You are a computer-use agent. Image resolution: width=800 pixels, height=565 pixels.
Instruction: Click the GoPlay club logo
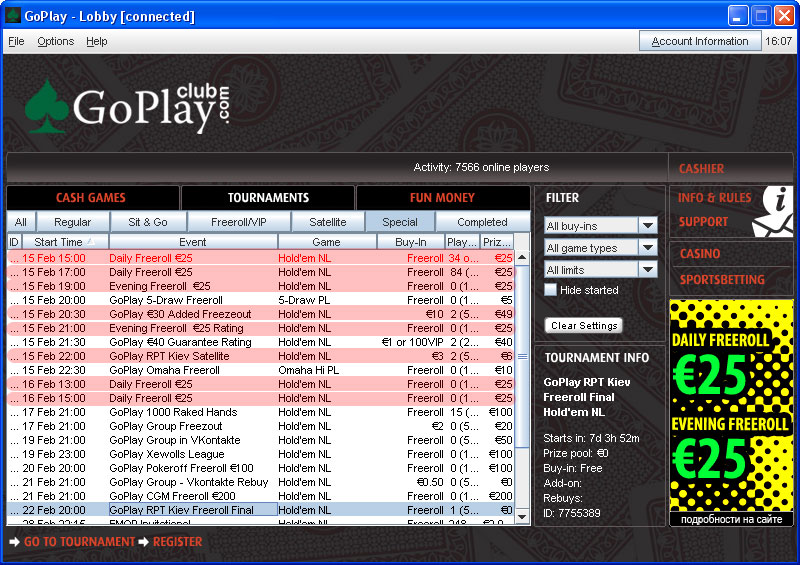pos(128,107)
